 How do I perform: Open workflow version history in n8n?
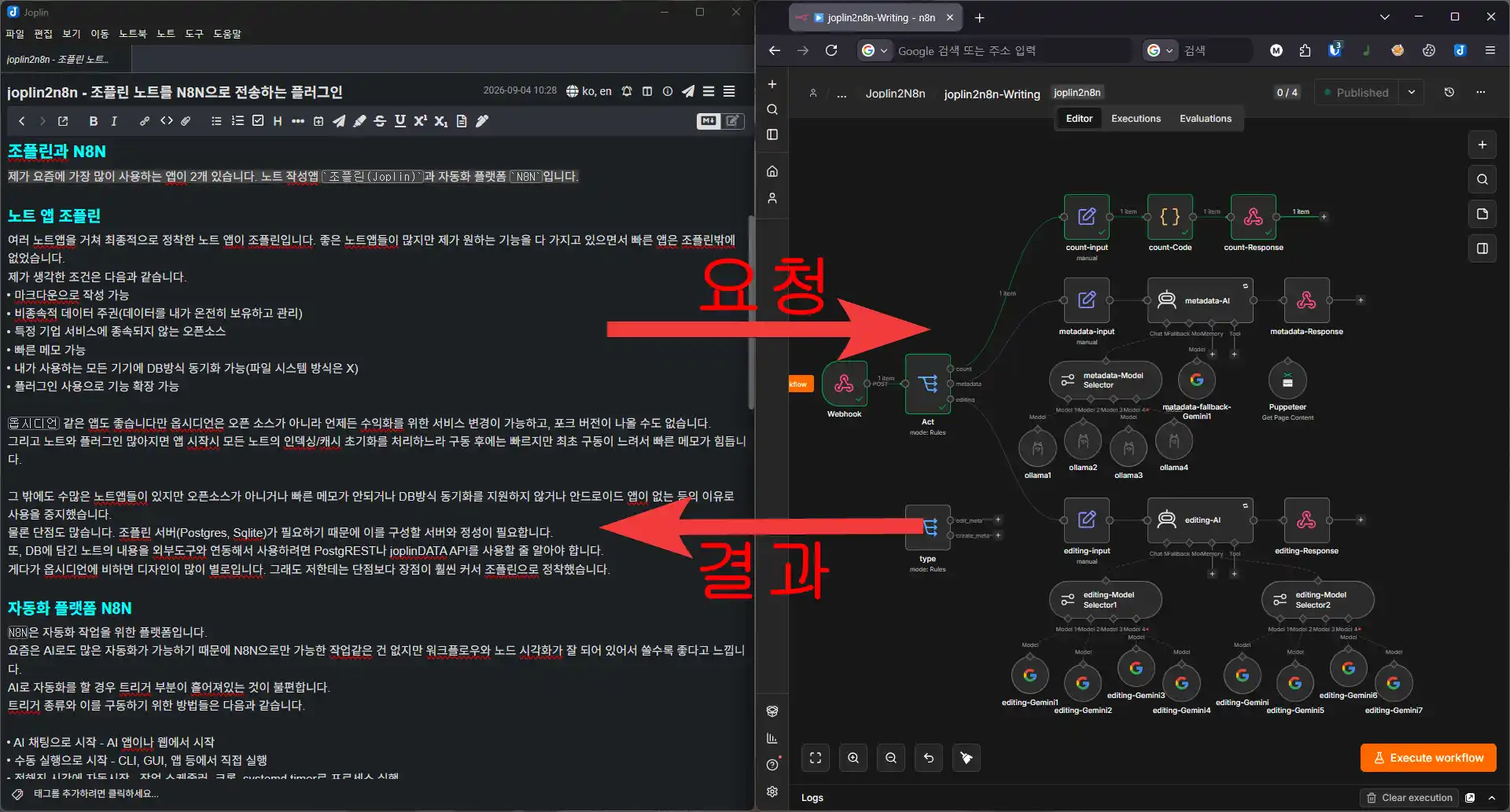pos(1449,92)
